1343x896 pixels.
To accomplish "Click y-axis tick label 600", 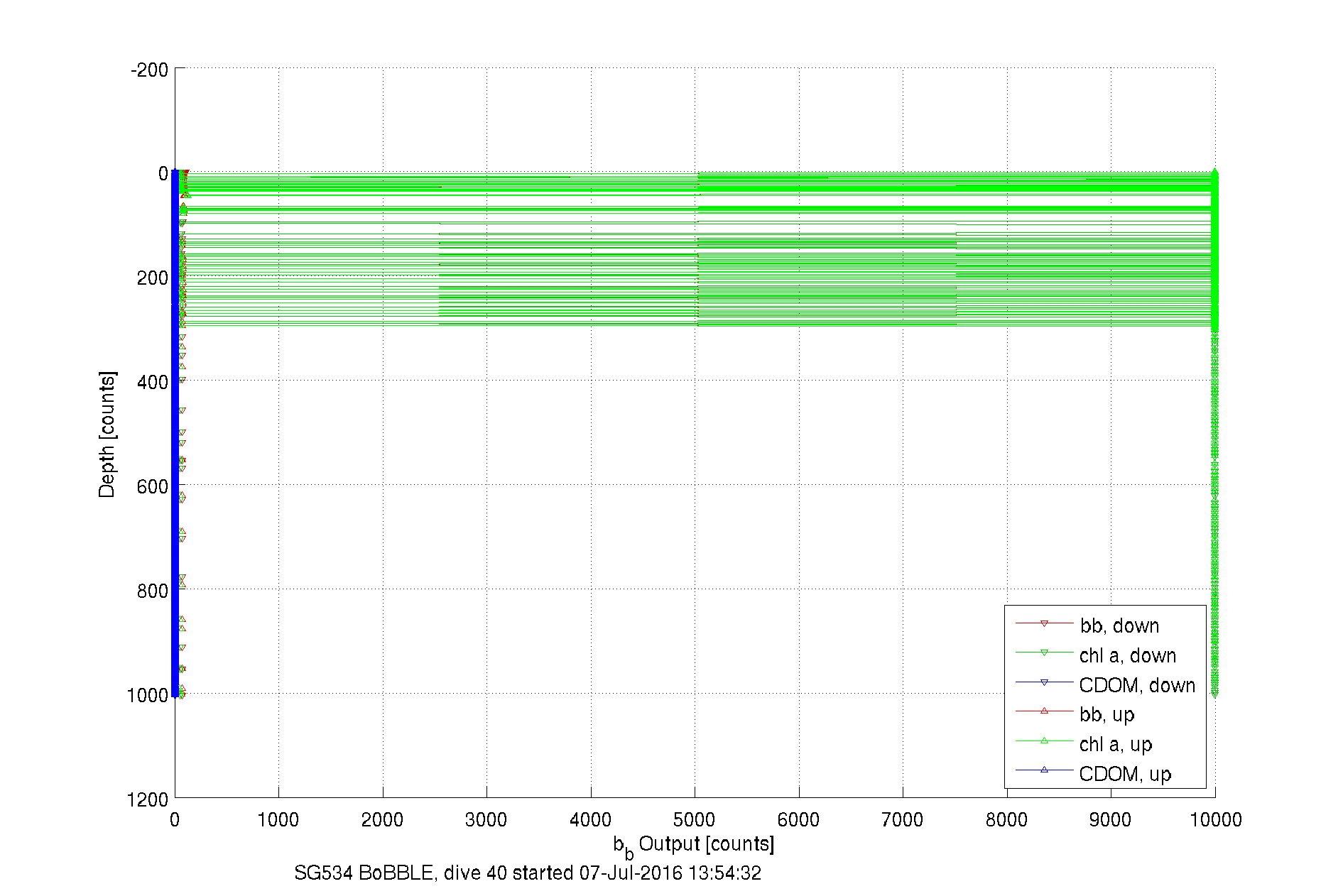I will point(153,486).
